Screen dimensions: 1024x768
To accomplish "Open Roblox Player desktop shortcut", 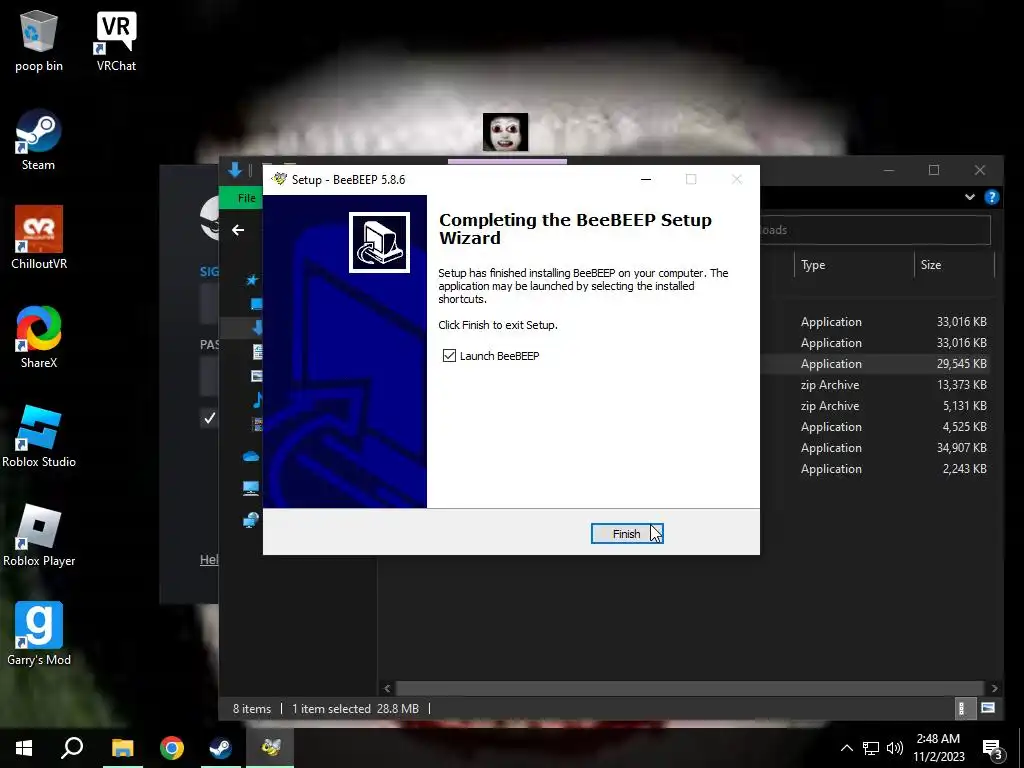I will pos(39,536).
